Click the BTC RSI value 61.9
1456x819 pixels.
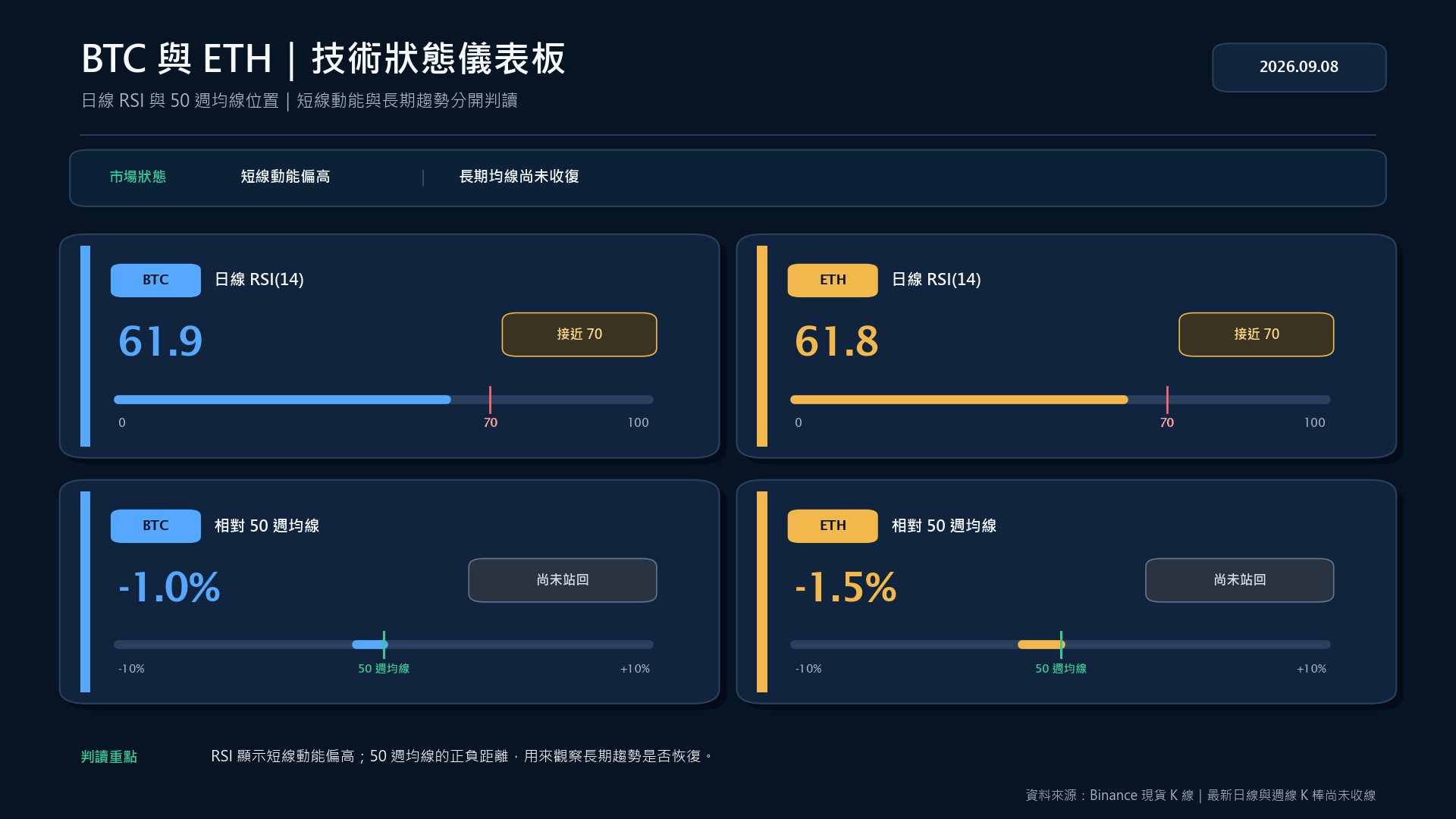(161, 341)
